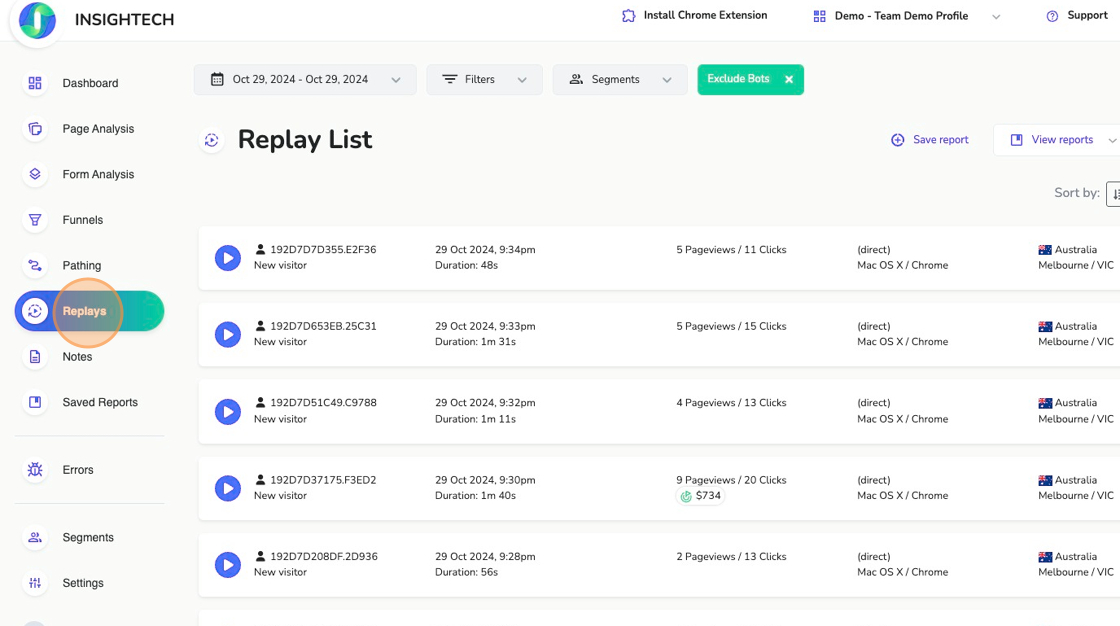Screen dimensions: 1120x626
Task: Play replay for visitor 192D7D37175.F3ED2
Action: 228,488
